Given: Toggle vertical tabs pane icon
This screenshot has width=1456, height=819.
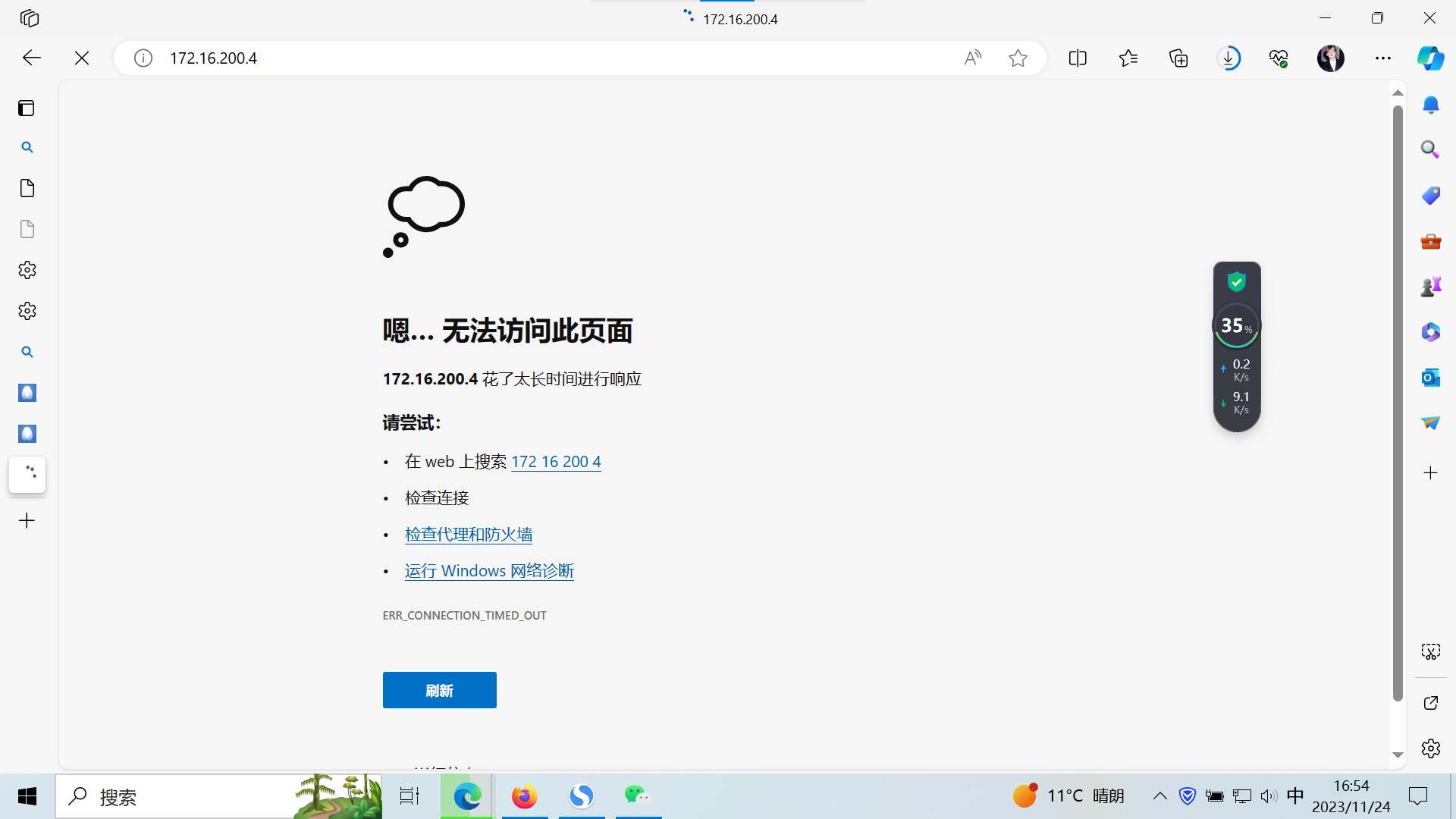Looking at the screenshot, I should pos(27,108).
